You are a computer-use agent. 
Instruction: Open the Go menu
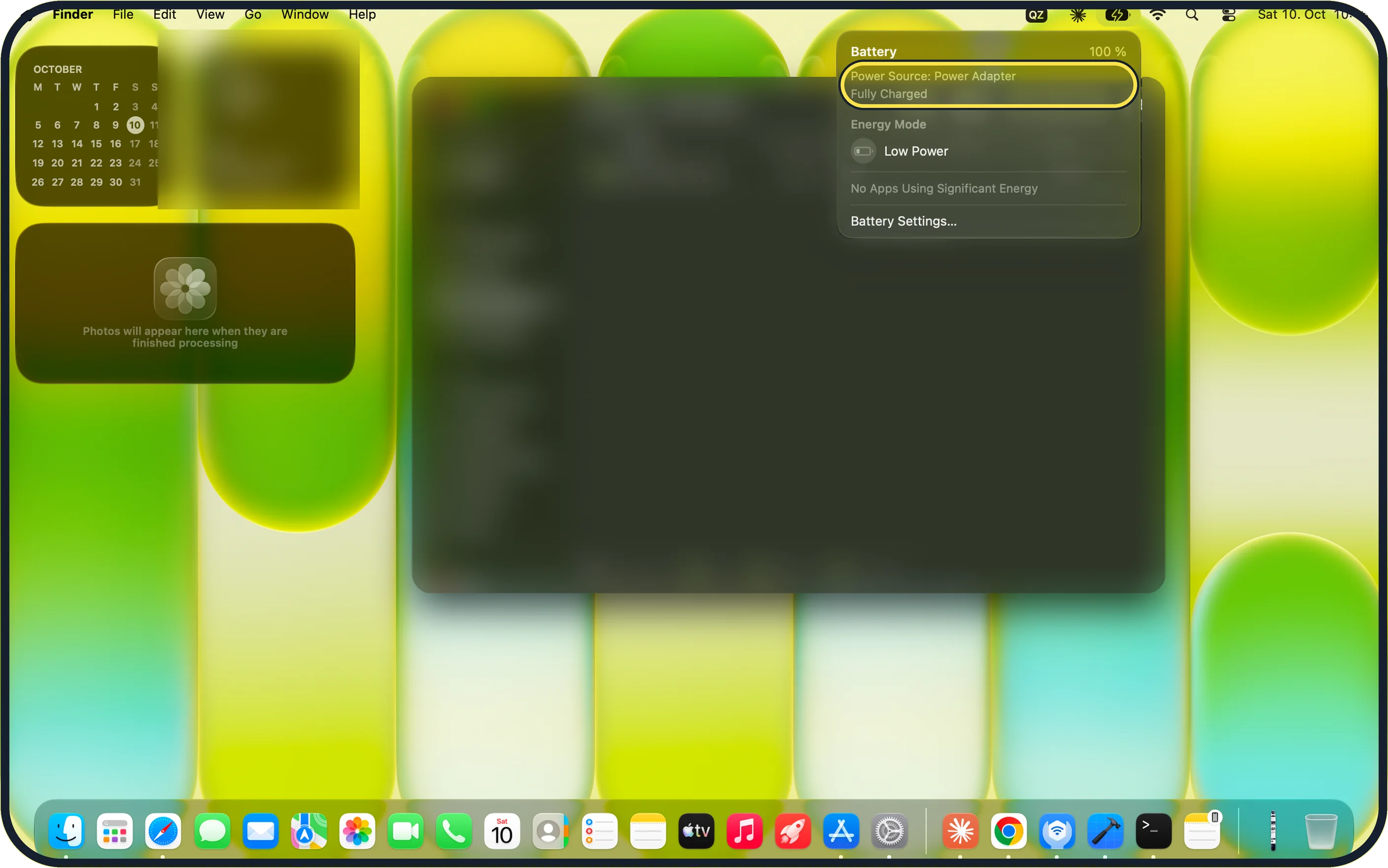(x=253, y=14)
